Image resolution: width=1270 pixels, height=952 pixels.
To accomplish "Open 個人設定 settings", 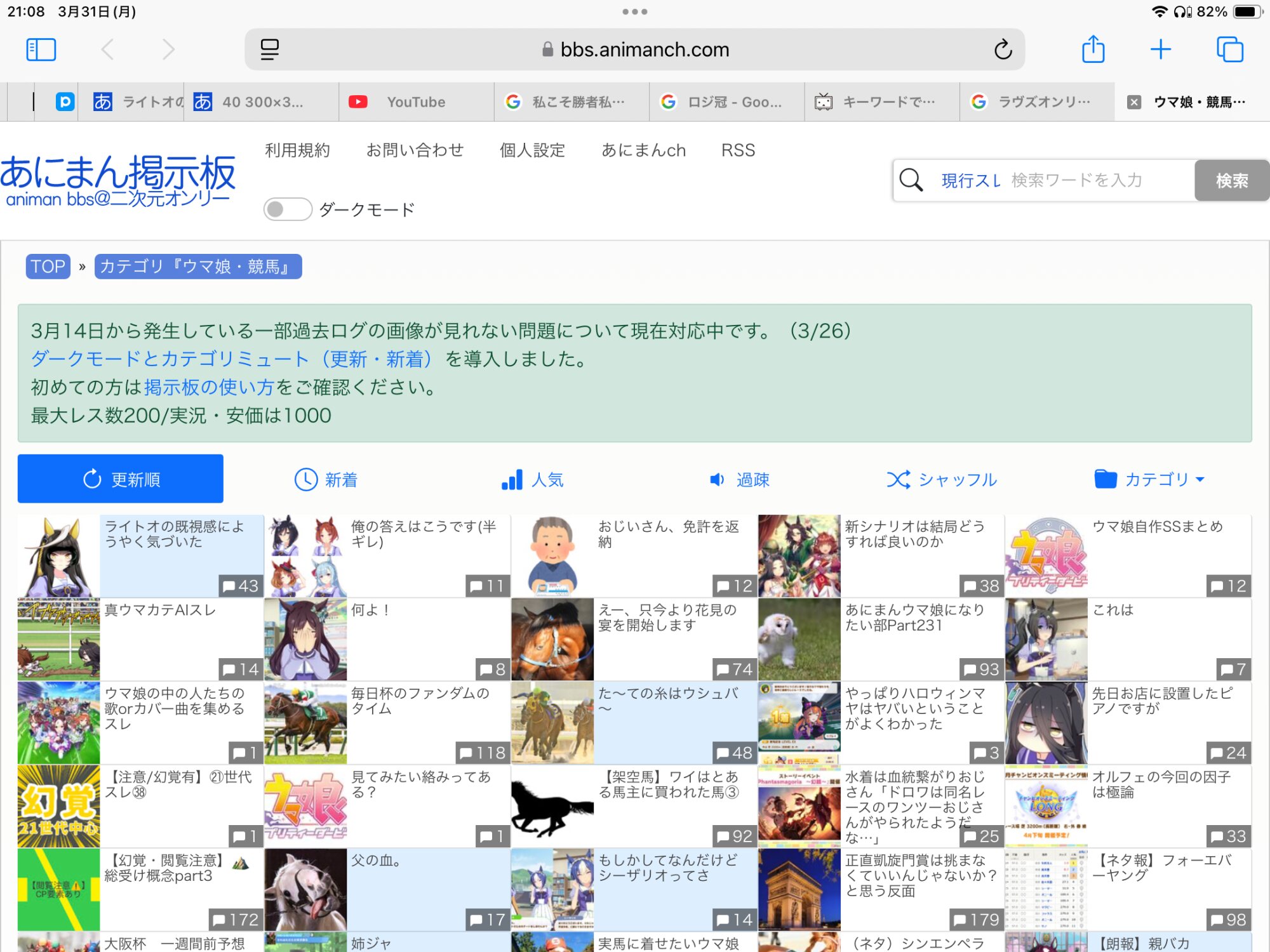I will (532, 150).
